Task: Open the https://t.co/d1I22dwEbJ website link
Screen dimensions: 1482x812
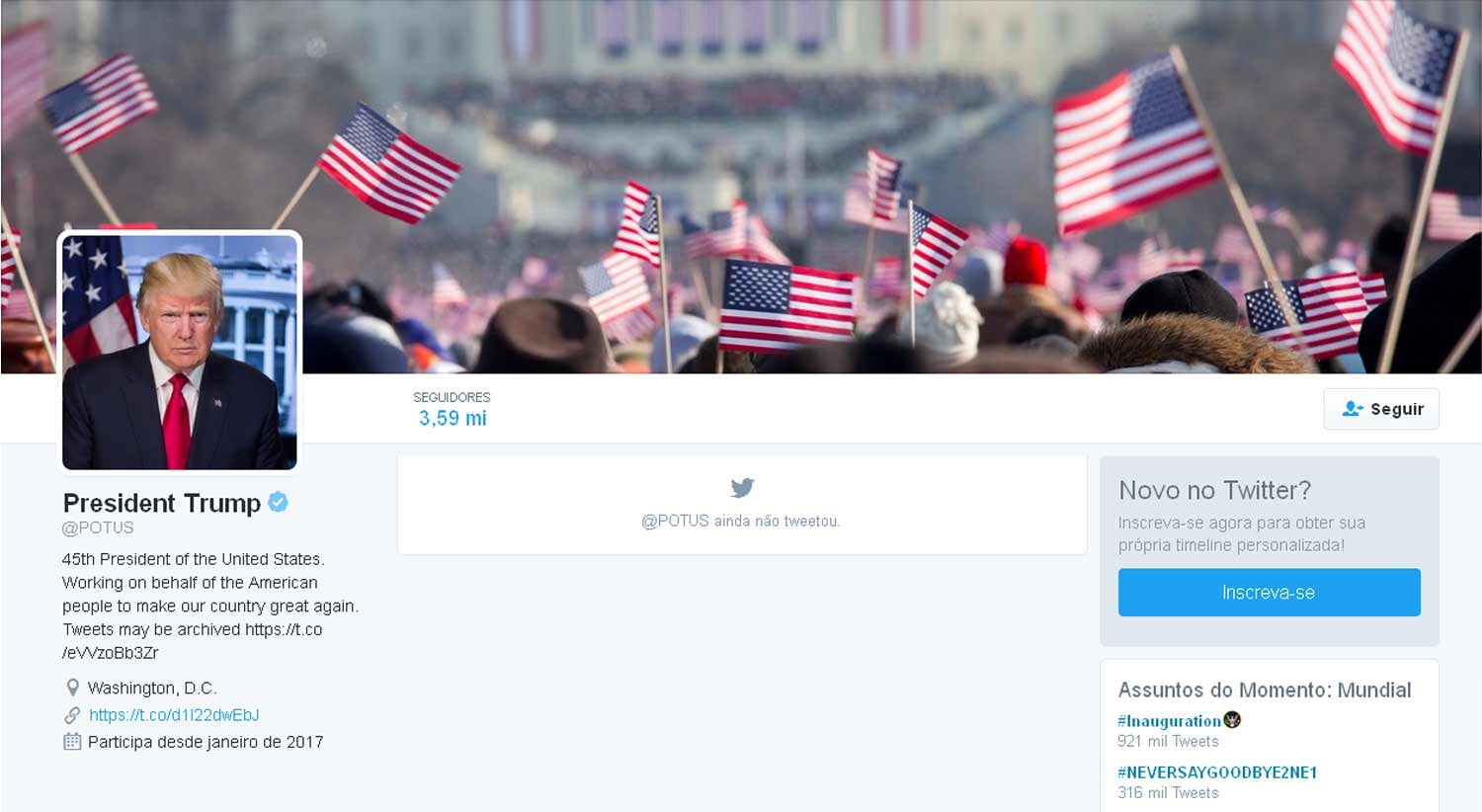Action: click(174, 715)
